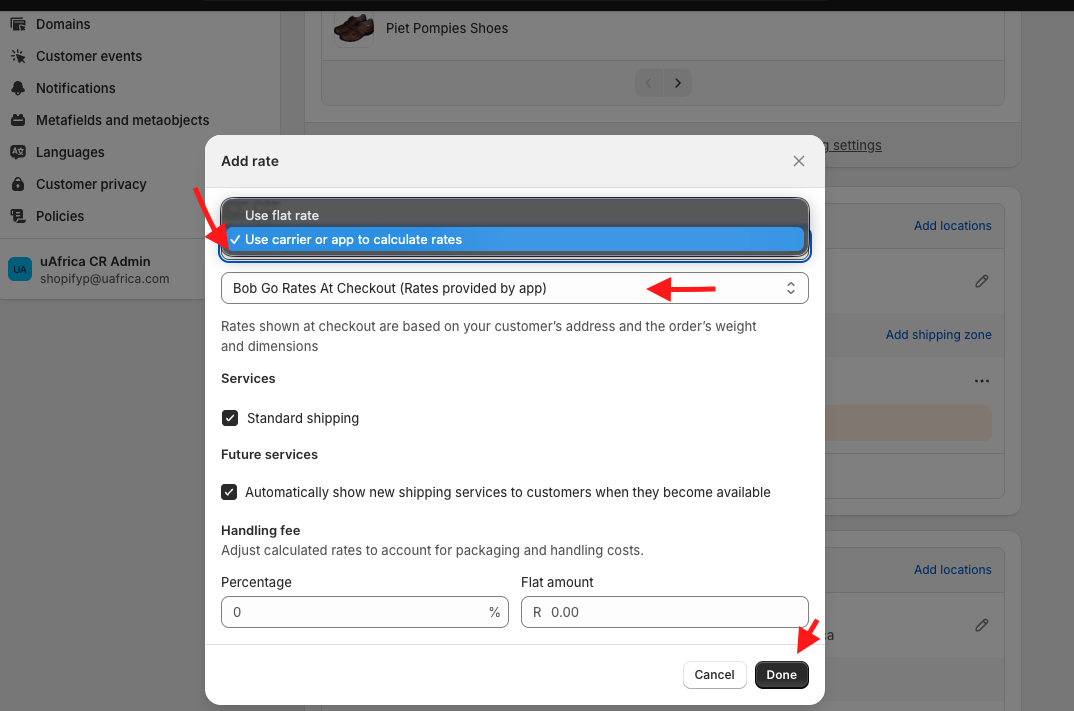This screenshot has width=1074, height=711.
Task: Click the Metafields and metaobjects icon
Action: click(x=17, y=120)
